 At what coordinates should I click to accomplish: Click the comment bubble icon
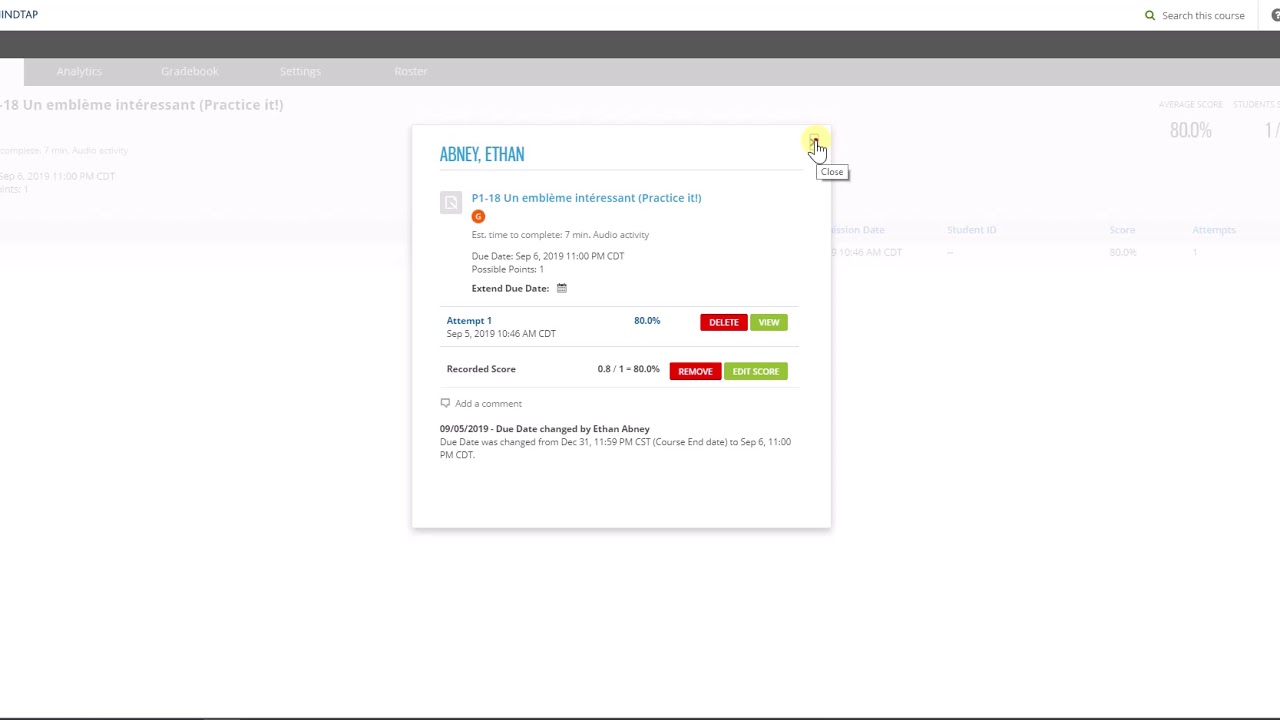445,403
